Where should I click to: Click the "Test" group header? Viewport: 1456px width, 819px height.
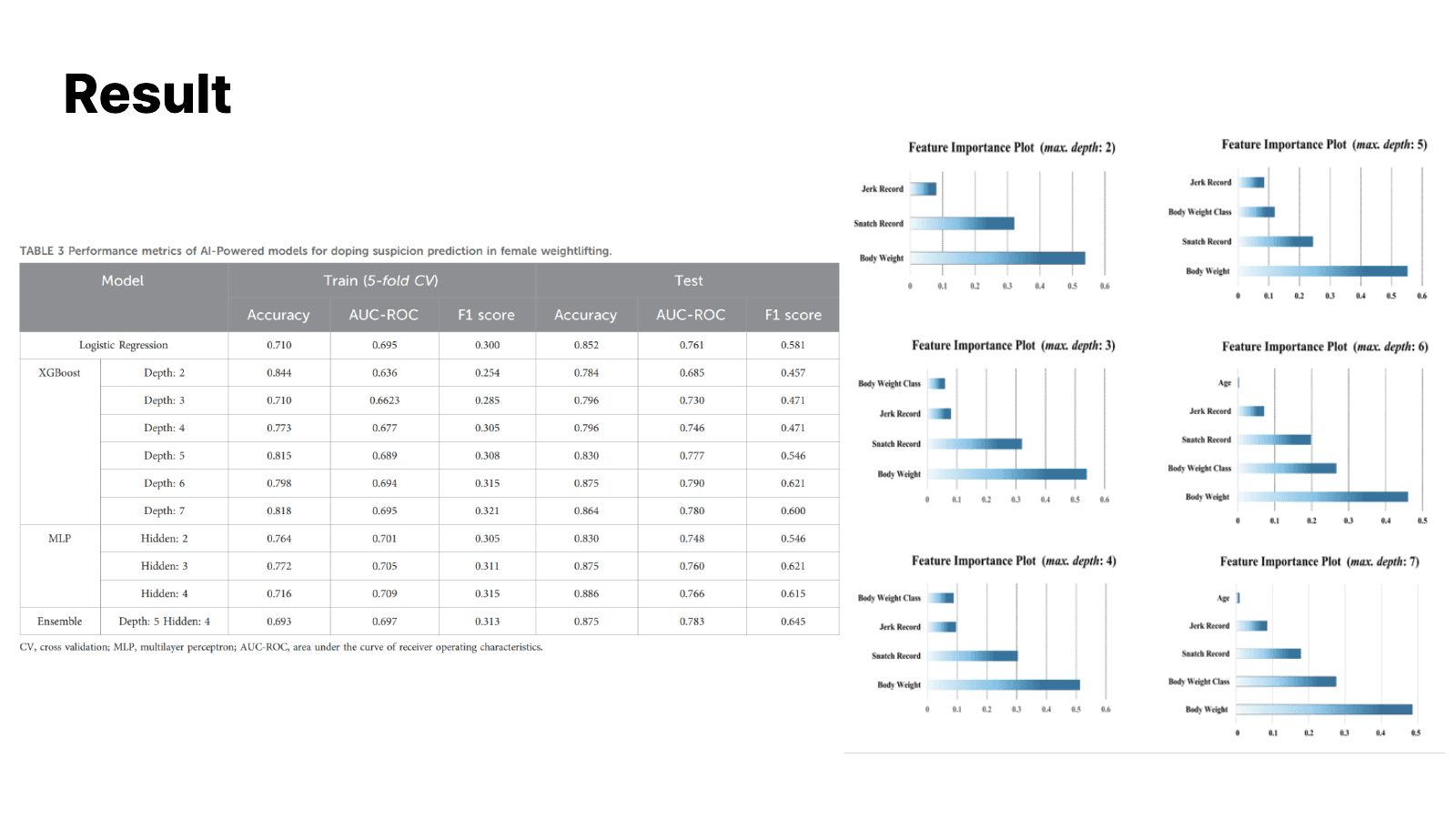tap(689, 280)
